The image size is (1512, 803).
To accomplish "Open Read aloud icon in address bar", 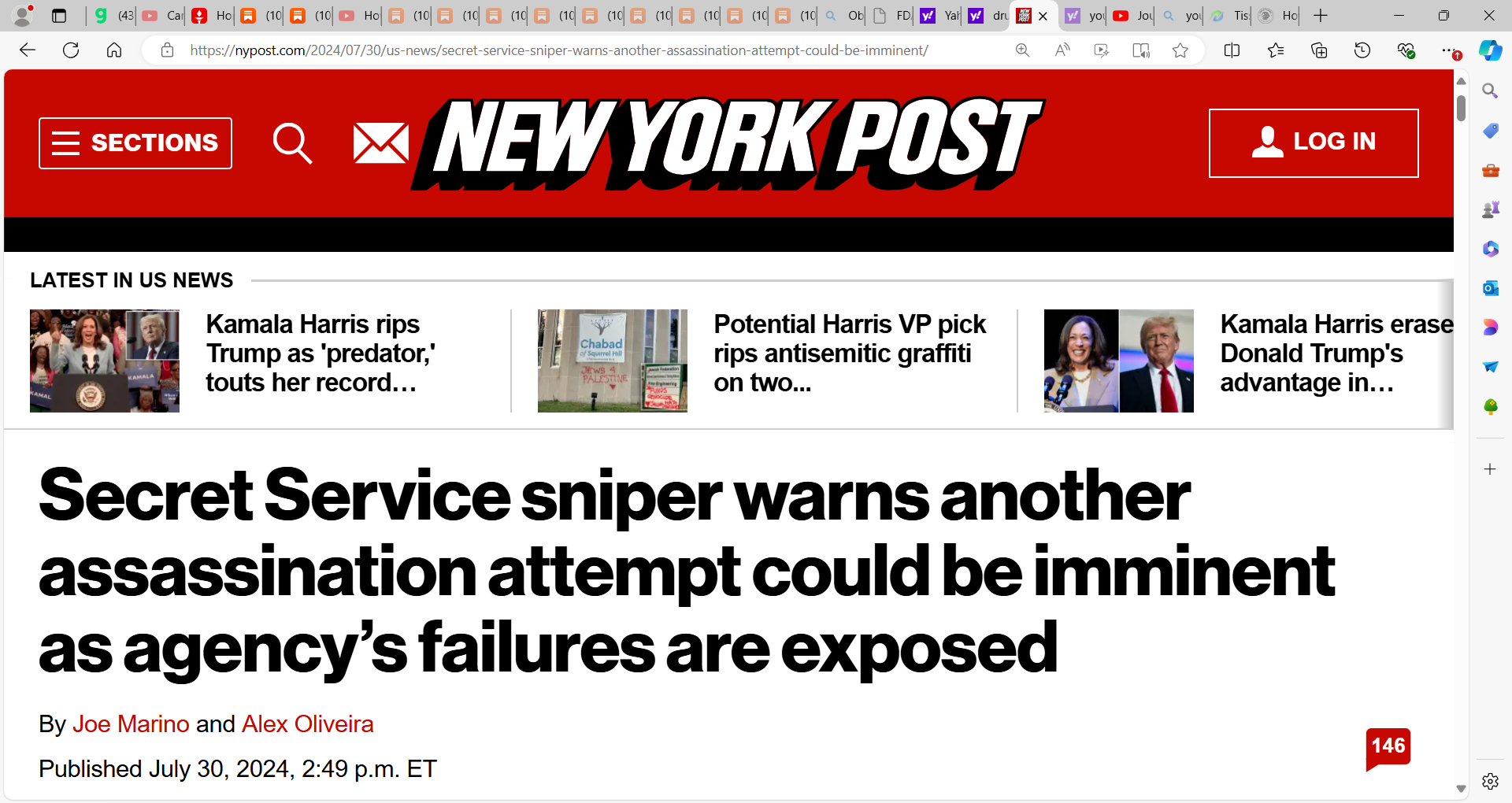I will pyautogui.click(x=1062, y=50).
